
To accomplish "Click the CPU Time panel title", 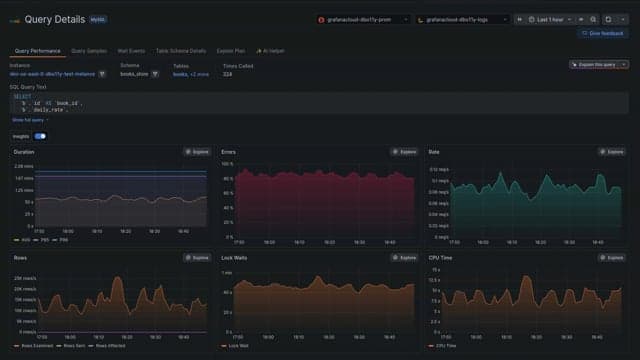I will tap(440, 258).
